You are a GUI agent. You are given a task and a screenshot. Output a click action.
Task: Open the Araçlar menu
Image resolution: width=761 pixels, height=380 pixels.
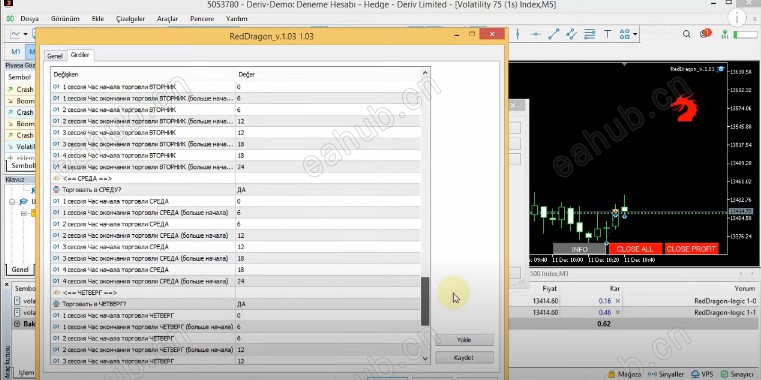point(167,18)
